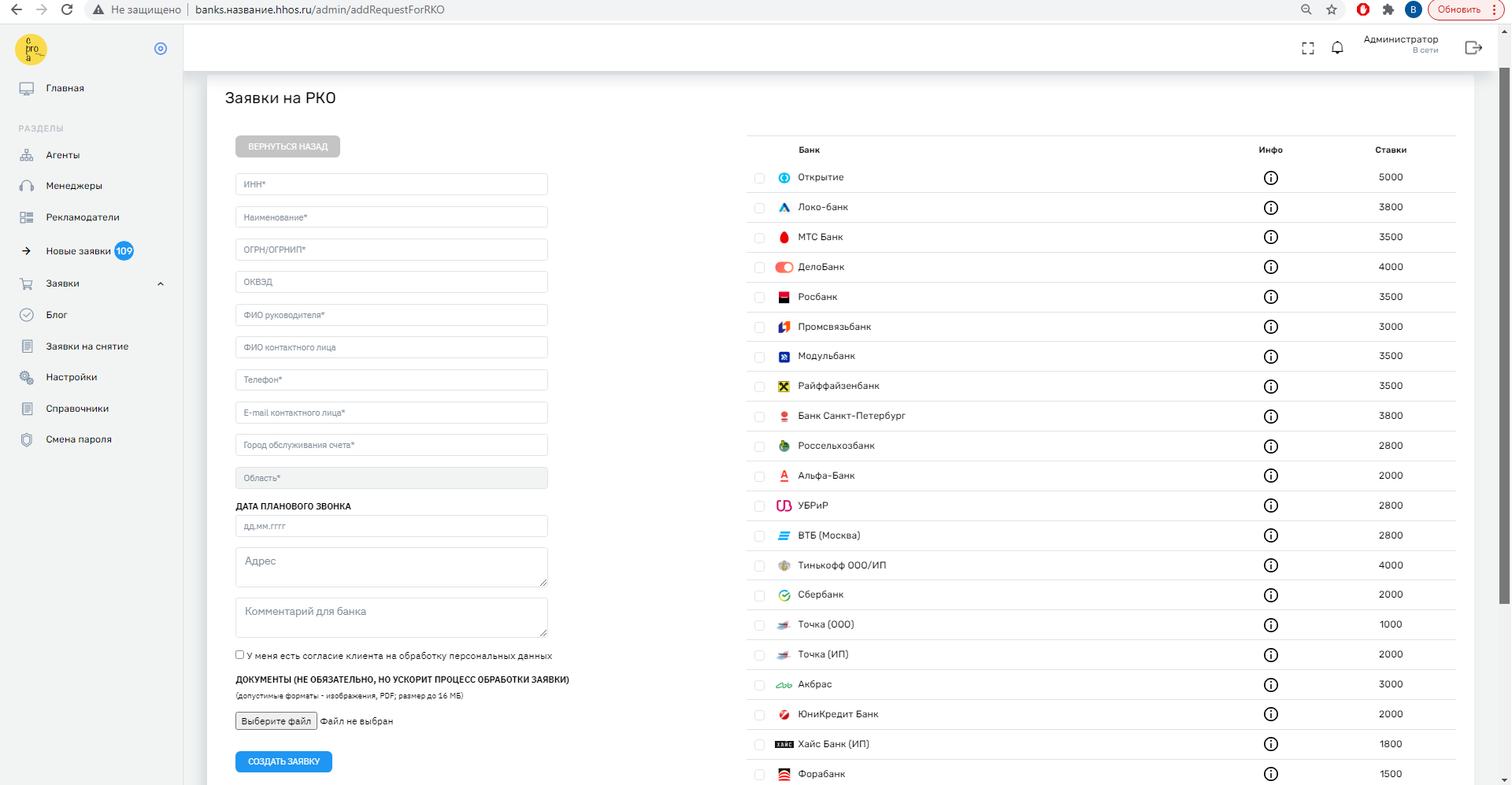Show info for Точка (ООО)

tap(1270, 625)
